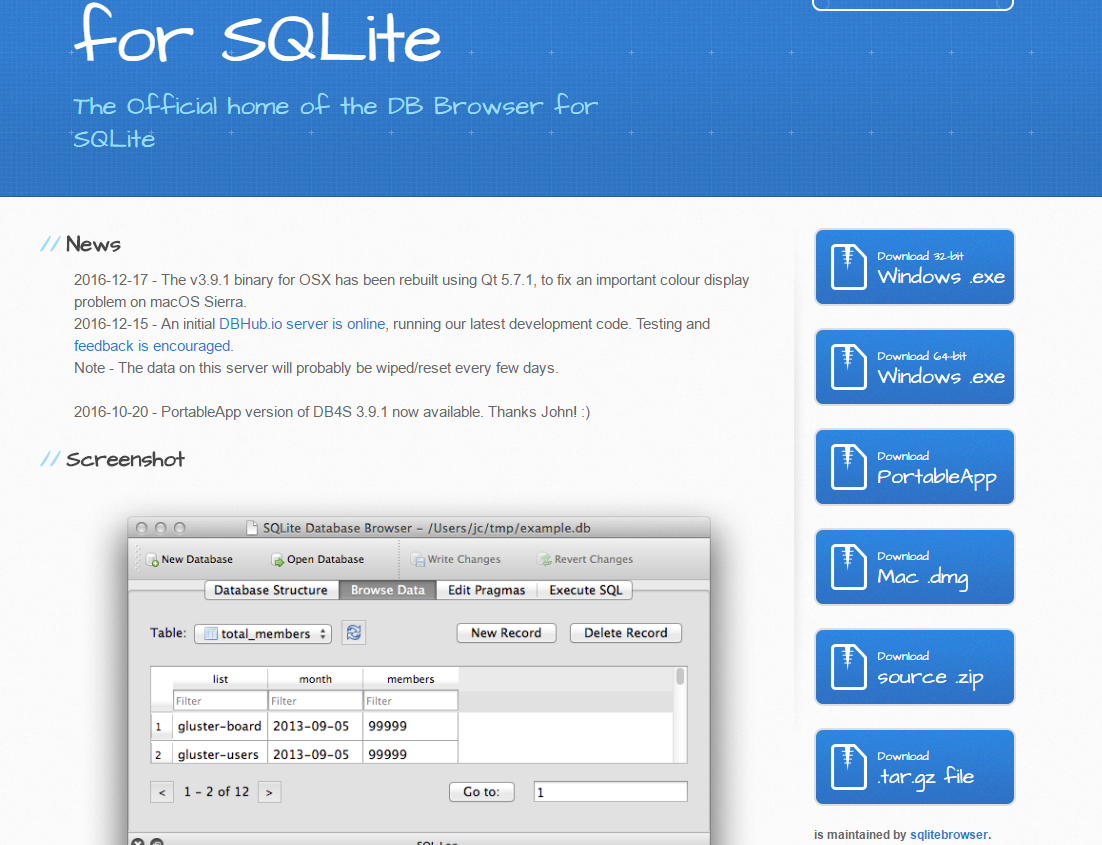
Task: Click the Download Mac .dmg file icon
Action: 848,567
